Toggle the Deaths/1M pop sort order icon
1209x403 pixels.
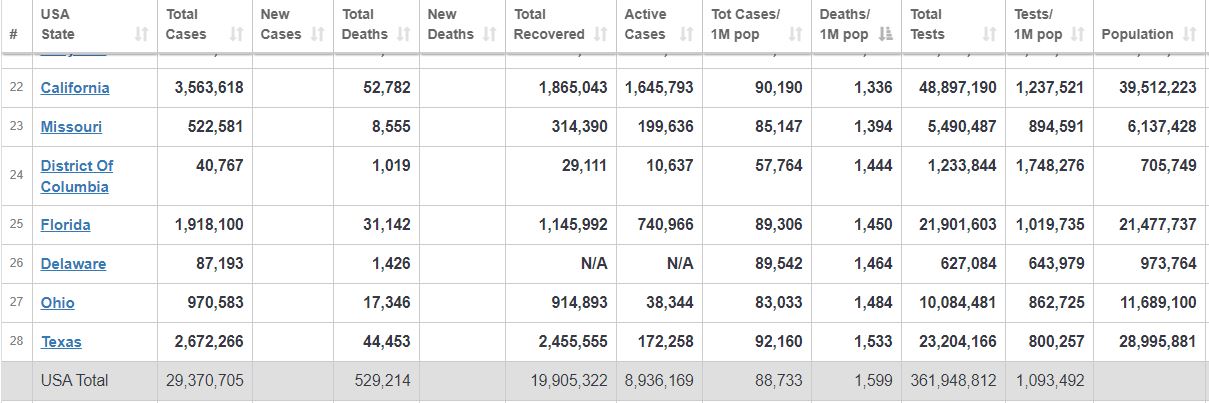tap(886, 35)
